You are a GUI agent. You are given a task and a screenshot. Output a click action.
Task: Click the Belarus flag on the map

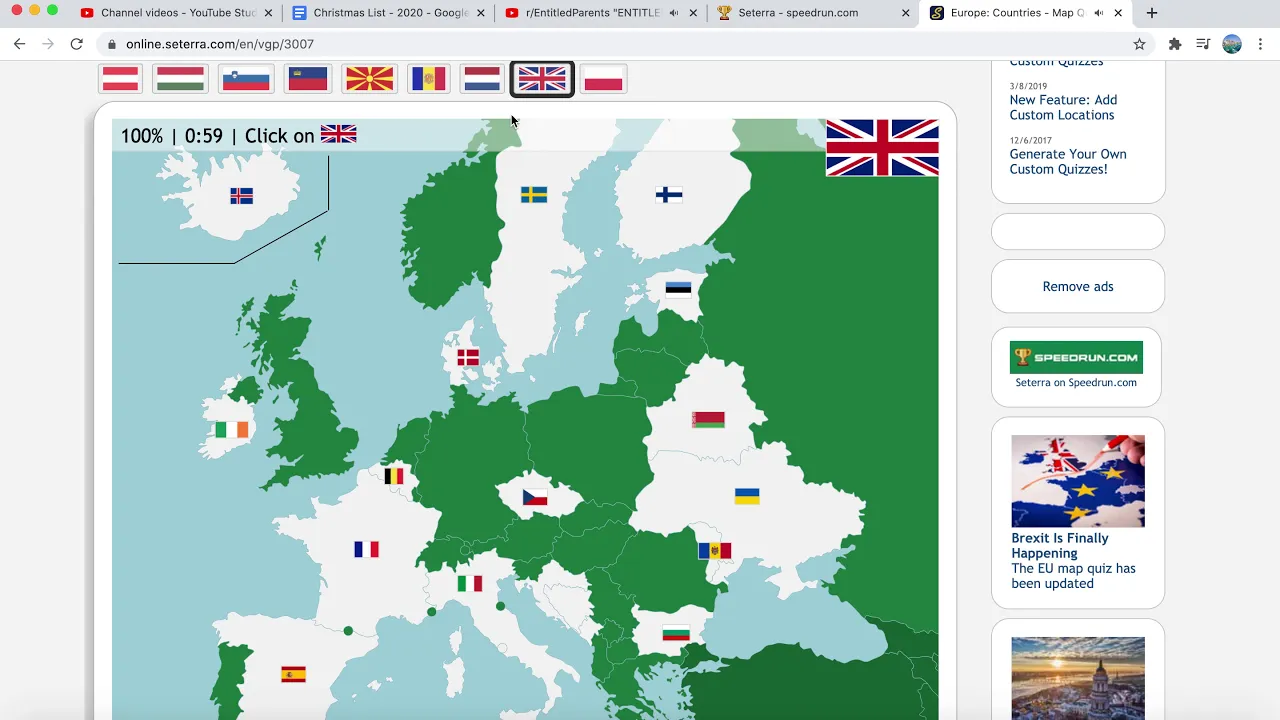[x=708, y=419]
